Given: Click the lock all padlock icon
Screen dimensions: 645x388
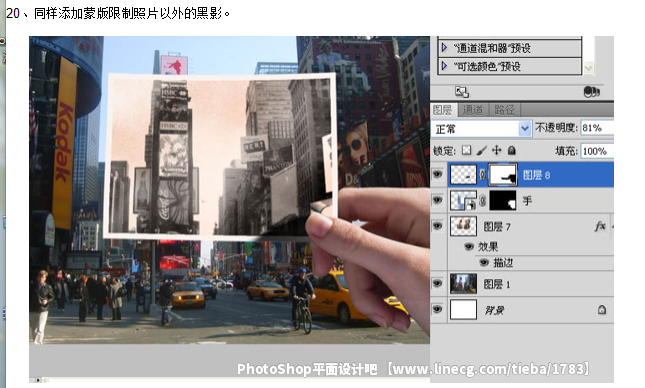Looking at the screenshot, I should tap(511, 151).
